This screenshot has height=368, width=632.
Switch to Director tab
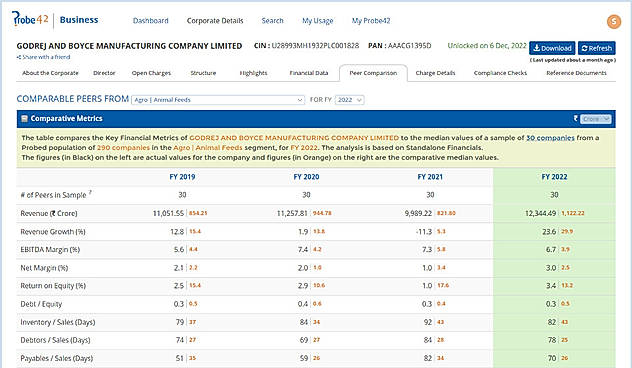tap(104, 73)
